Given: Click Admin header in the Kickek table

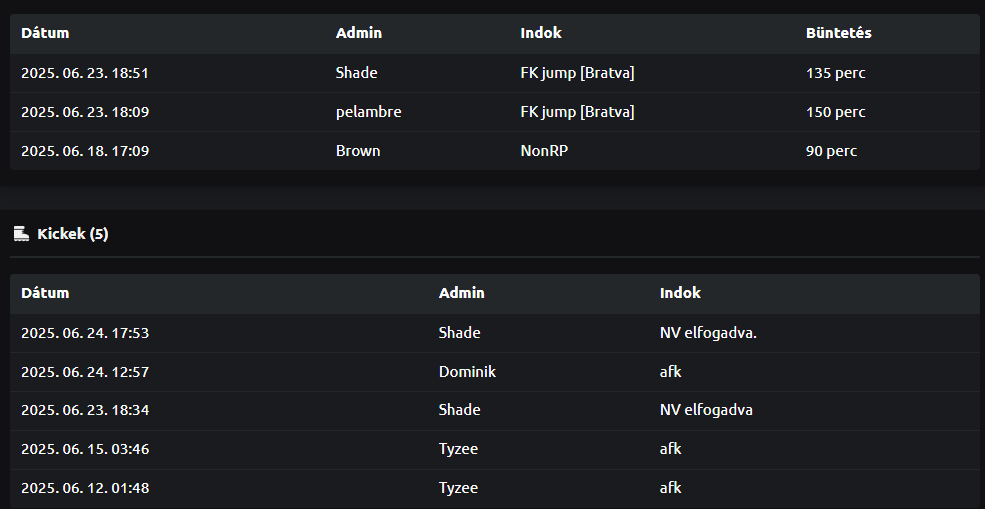Looking at the screenshot, I should [461, 293].
